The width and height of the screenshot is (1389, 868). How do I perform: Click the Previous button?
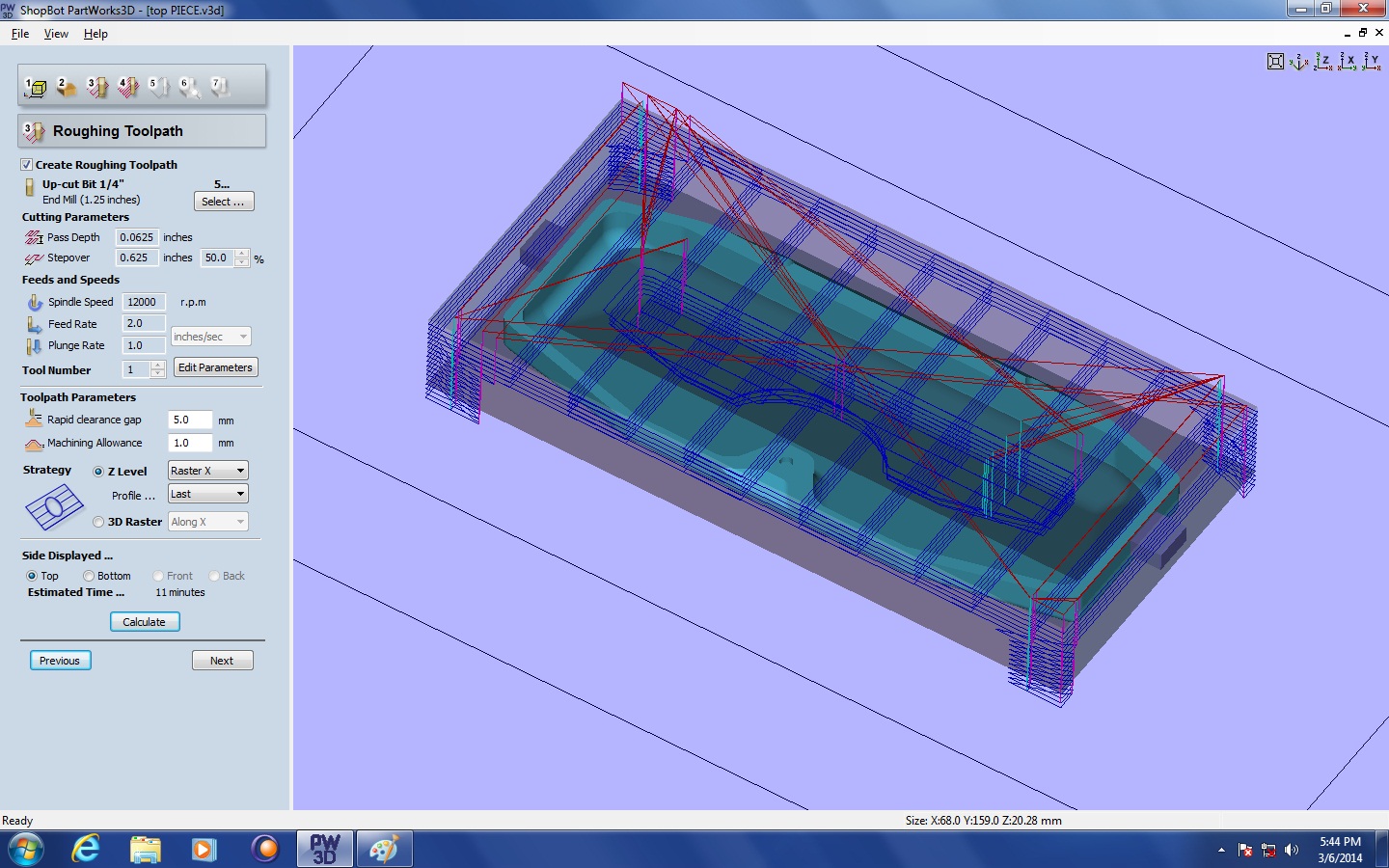61,661
